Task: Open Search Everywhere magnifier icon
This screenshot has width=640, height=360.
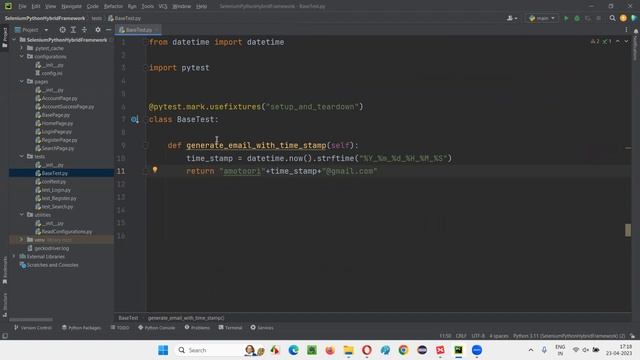Action: [x=612, y=18]
